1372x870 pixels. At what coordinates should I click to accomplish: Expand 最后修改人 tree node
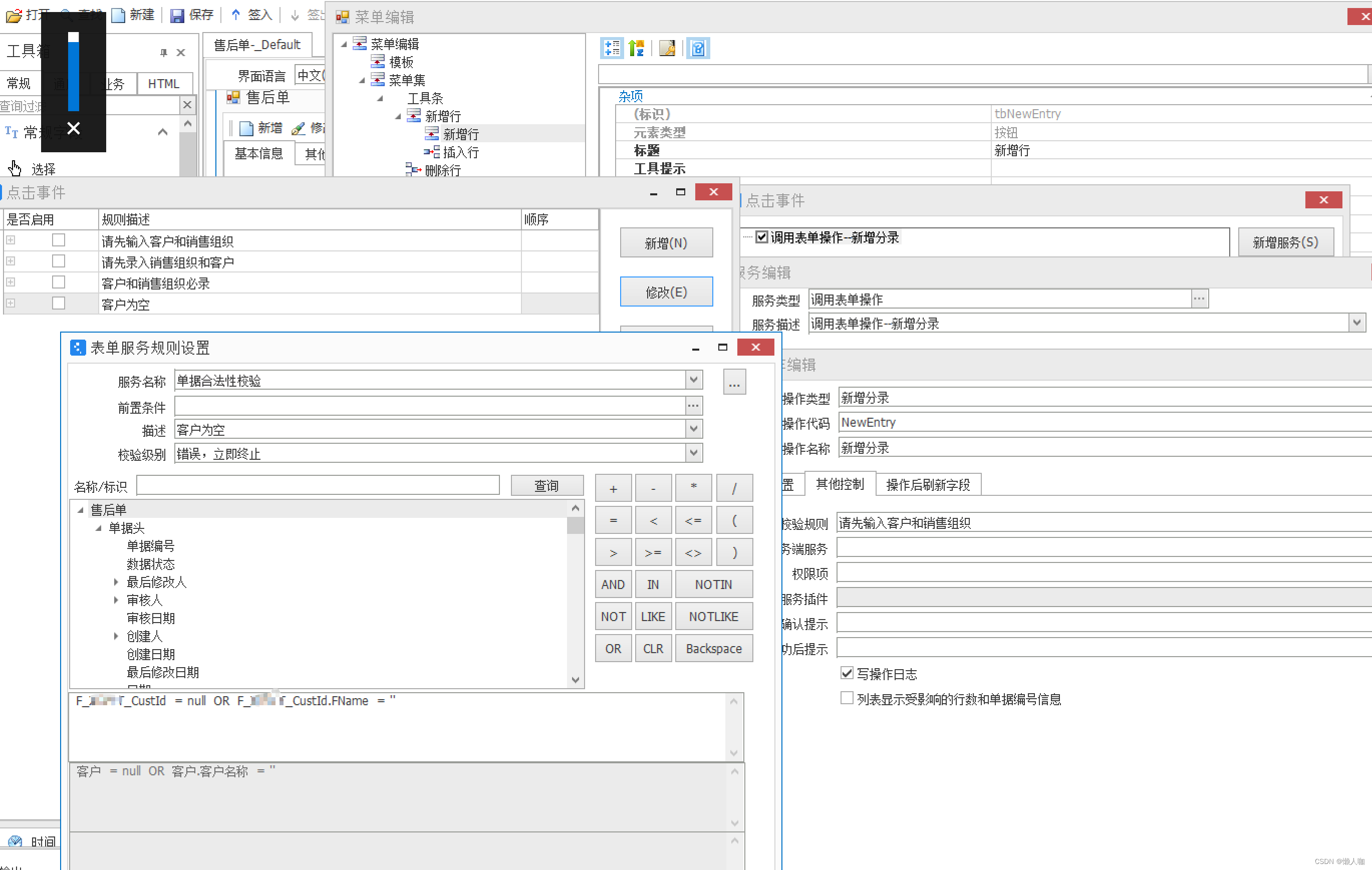pyautogui.click(x=116, y=582)
